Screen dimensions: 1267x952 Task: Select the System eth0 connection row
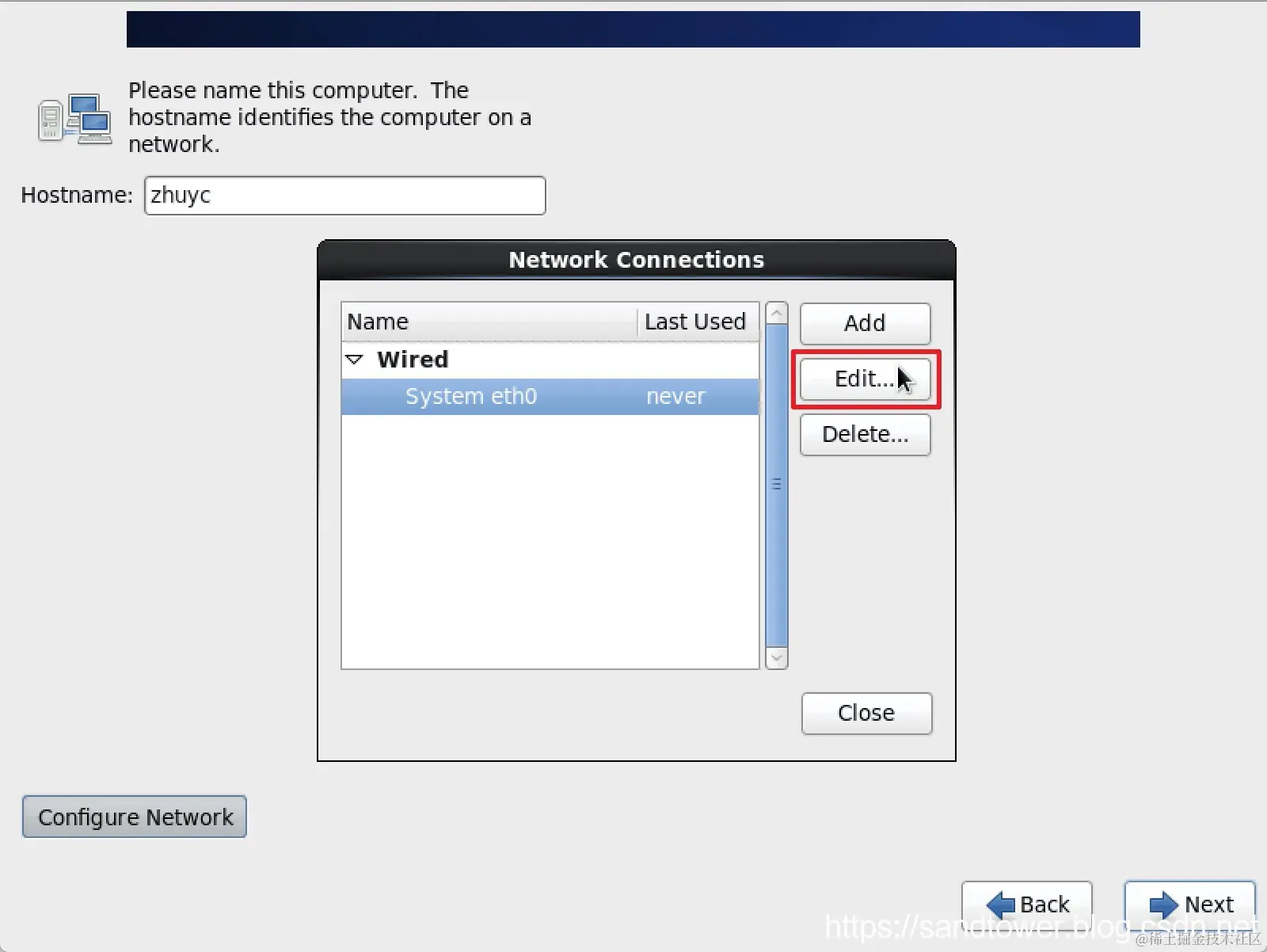550,396
